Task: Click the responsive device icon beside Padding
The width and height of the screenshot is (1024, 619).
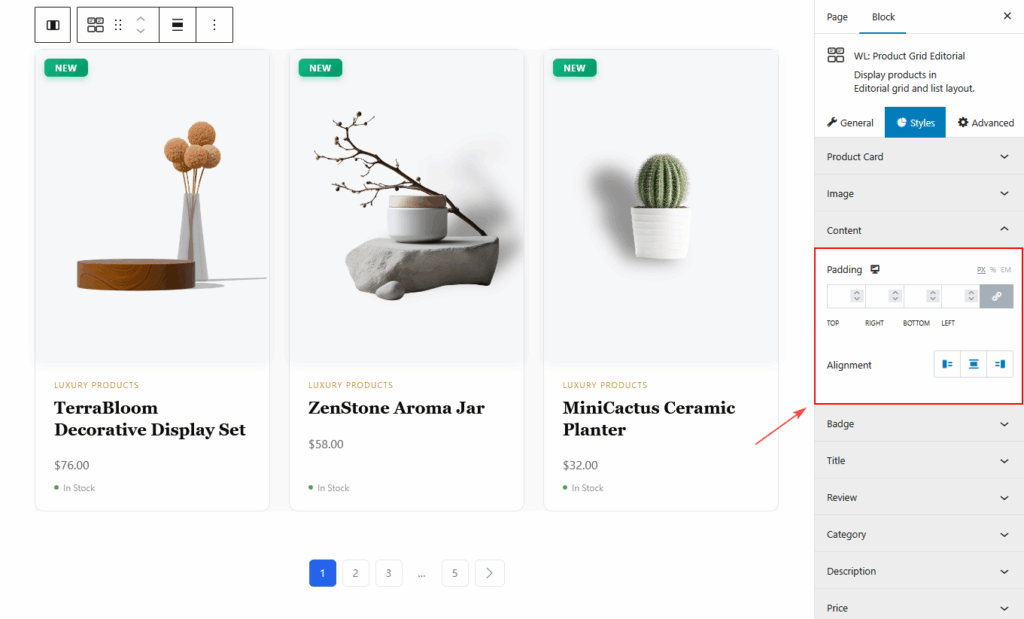Action: (875, 270)
